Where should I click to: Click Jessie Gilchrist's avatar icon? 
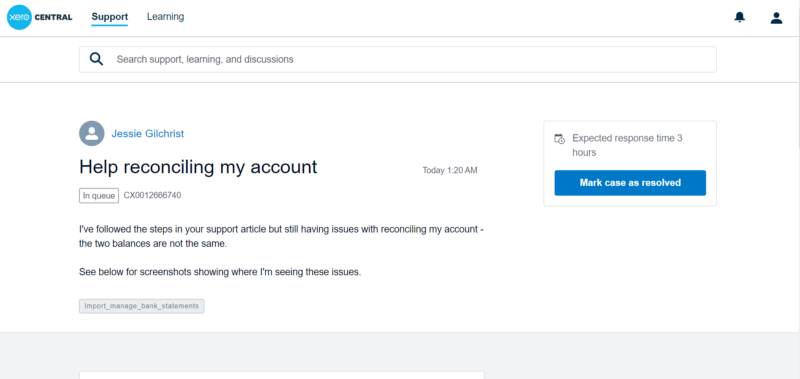pyautogui.click(x=92, y=134)
